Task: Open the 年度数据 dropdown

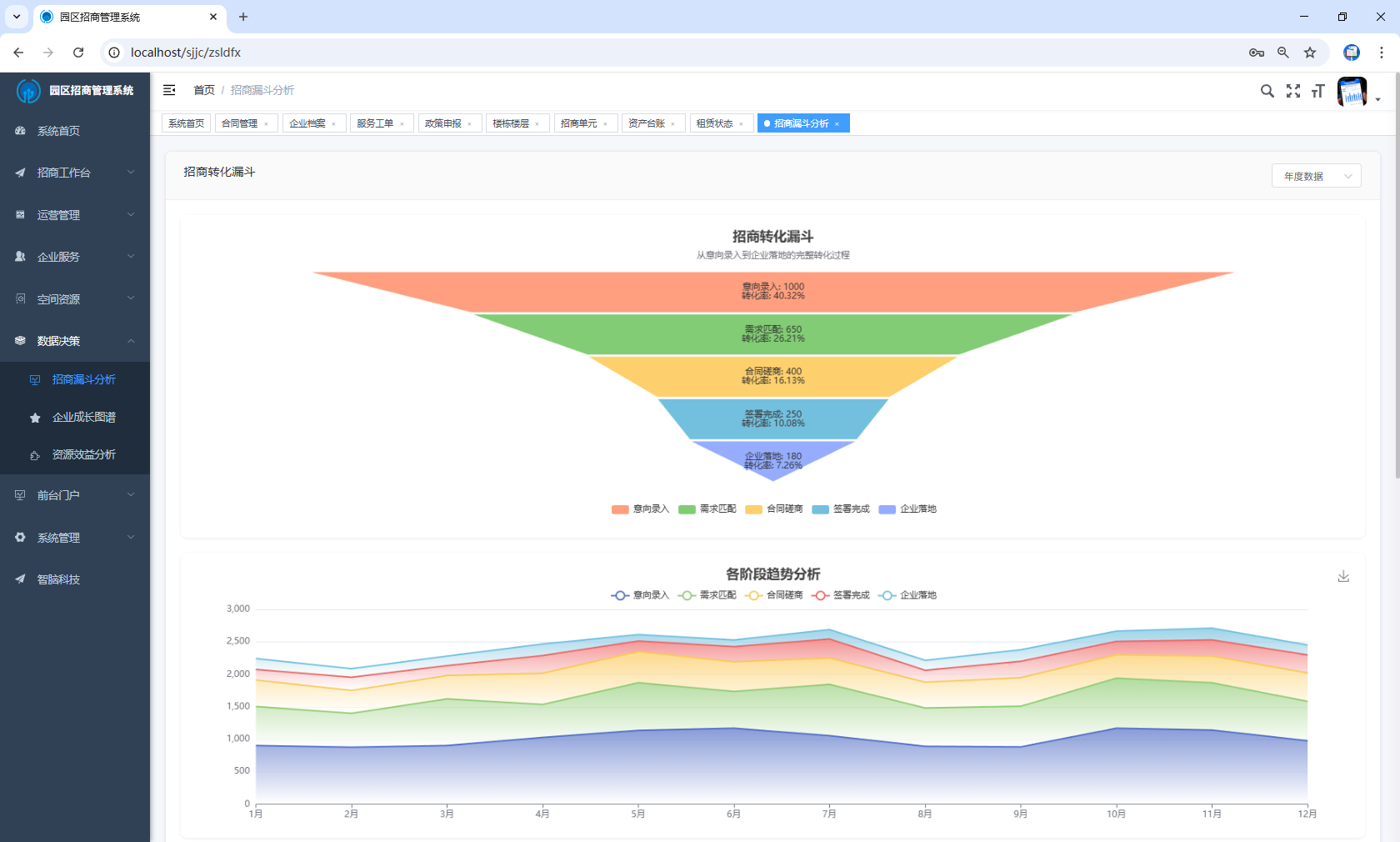Action: 1316,176
